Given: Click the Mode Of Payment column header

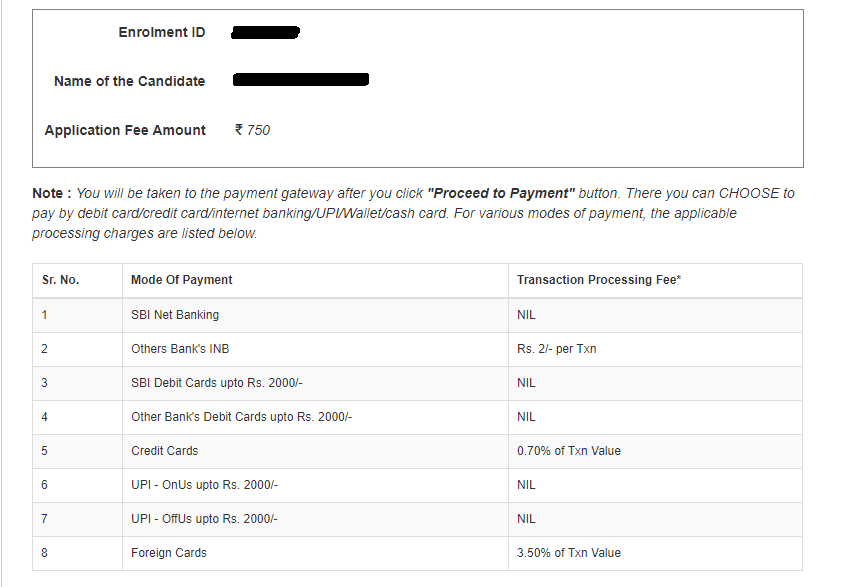Looking at the screenshot, I should point(181,280).
